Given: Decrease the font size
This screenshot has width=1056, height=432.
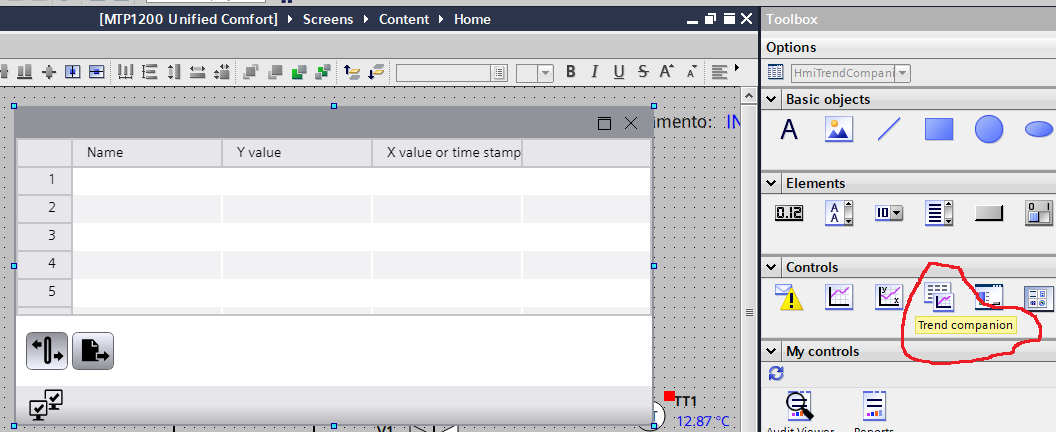Looking at the screenshot, I should click(692, 72).
